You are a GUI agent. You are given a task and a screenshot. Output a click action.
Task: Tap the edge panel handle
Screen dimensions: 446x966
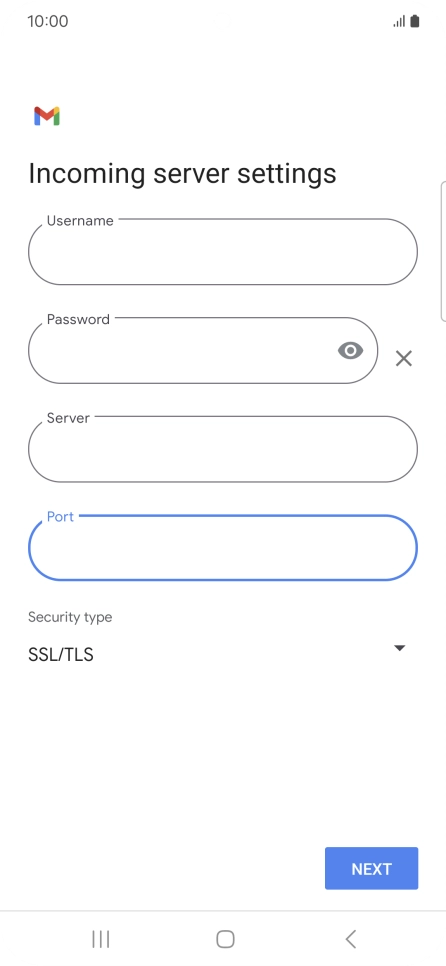443,251
